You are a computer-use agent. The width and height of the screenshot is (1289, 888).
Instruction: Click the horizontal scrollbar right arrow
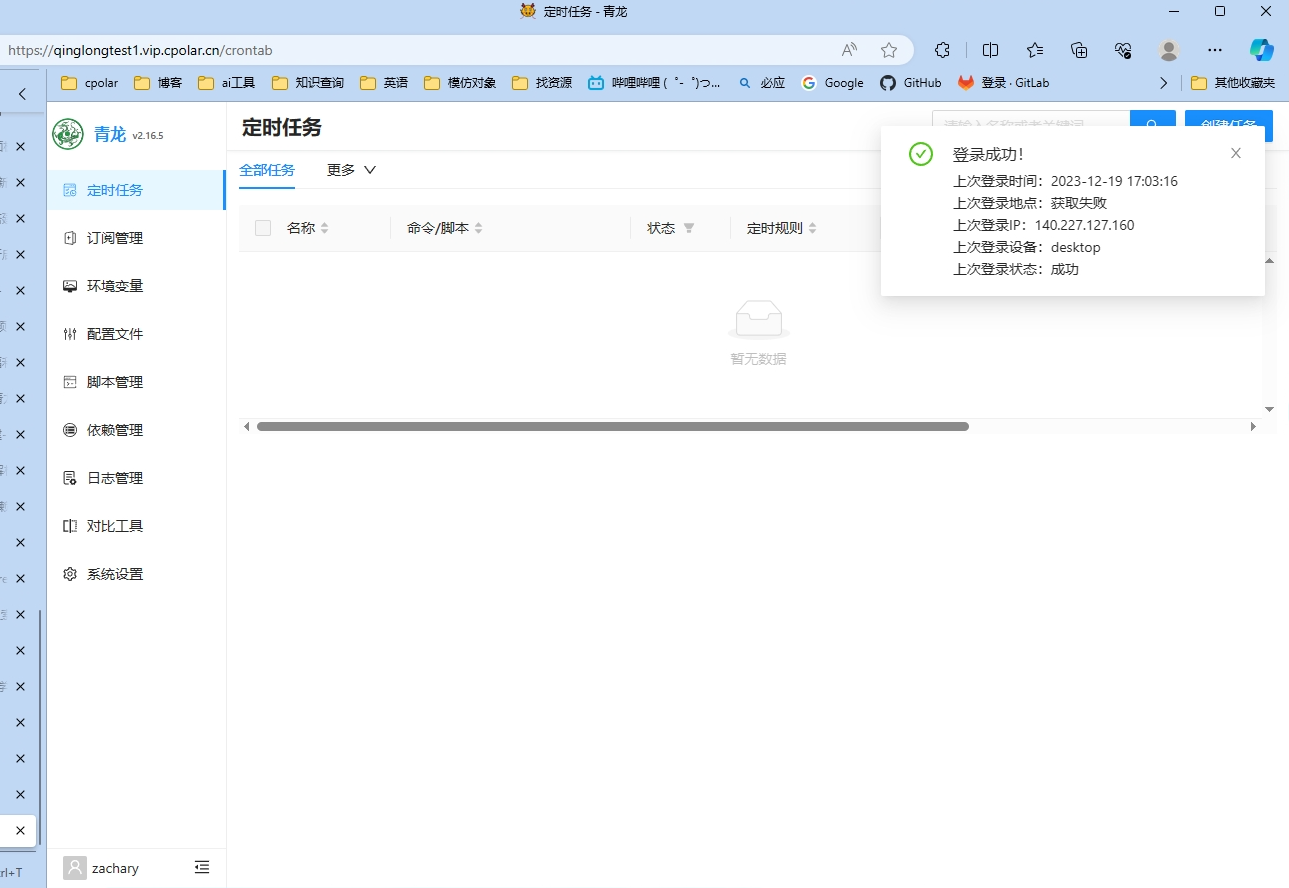(x=1253, y=427)
